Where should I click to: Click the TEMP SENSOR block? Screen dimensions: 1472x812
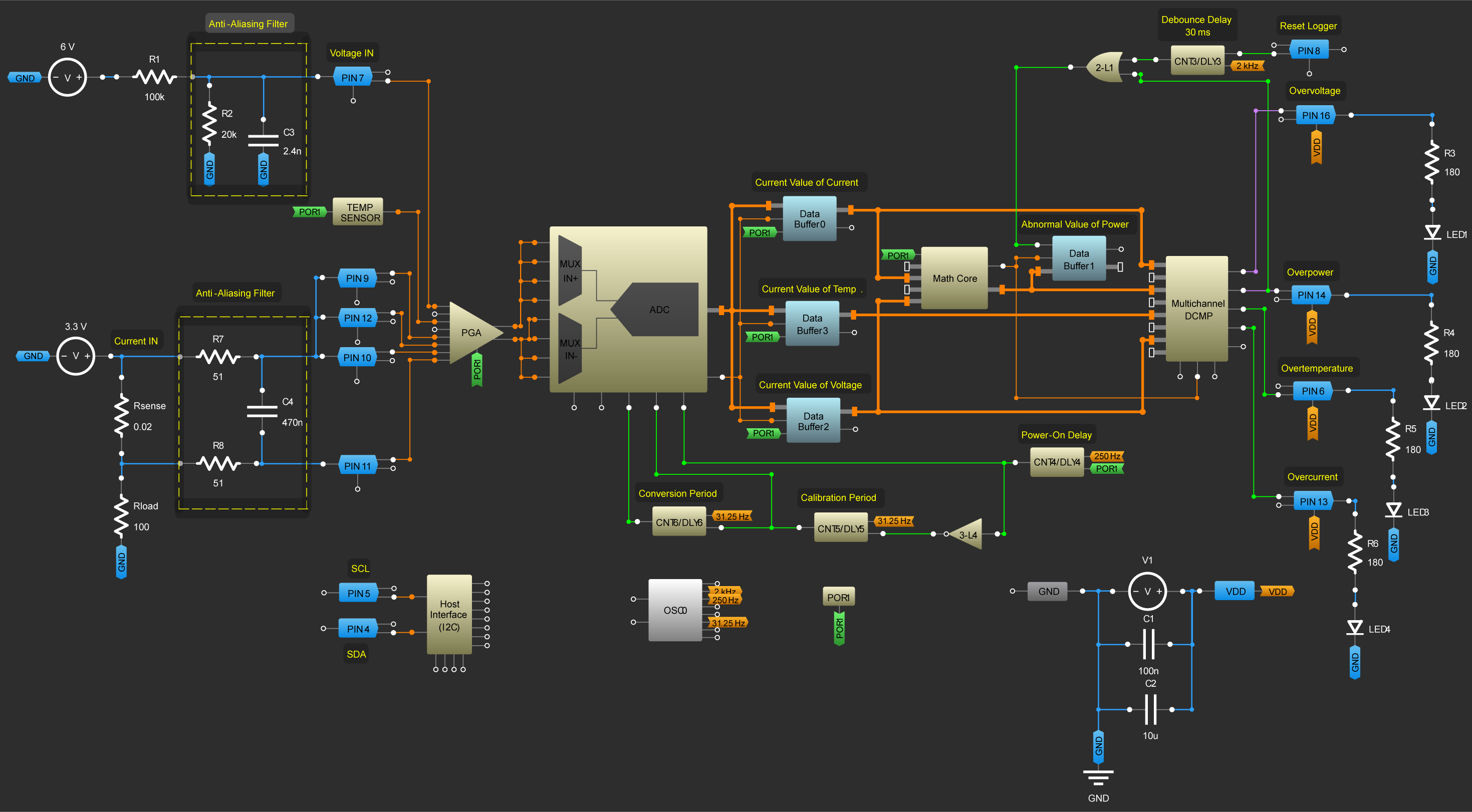click(x=359, y=212)
